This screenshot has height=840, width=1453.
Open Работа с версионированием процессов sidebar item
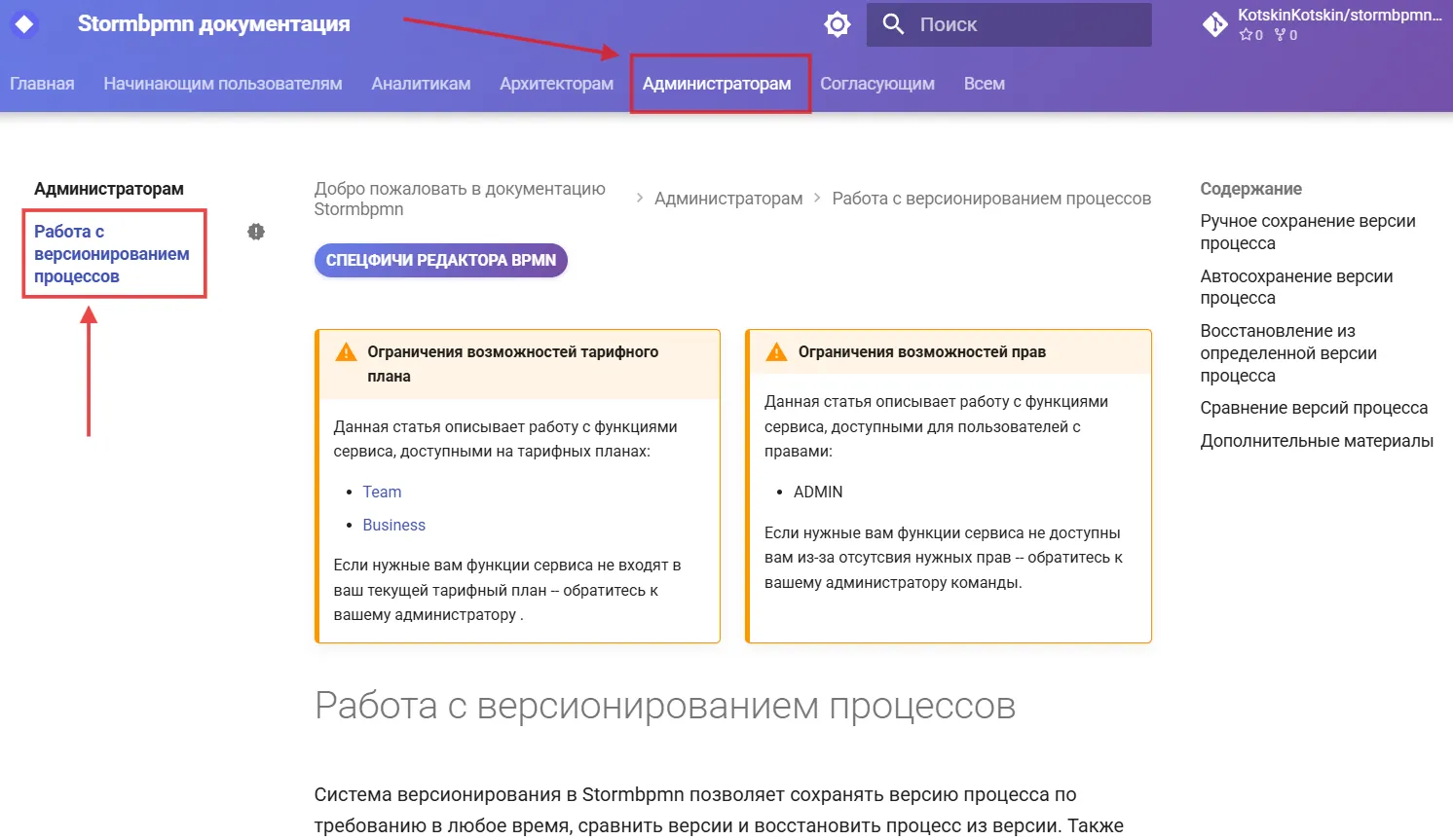point(111,254)
